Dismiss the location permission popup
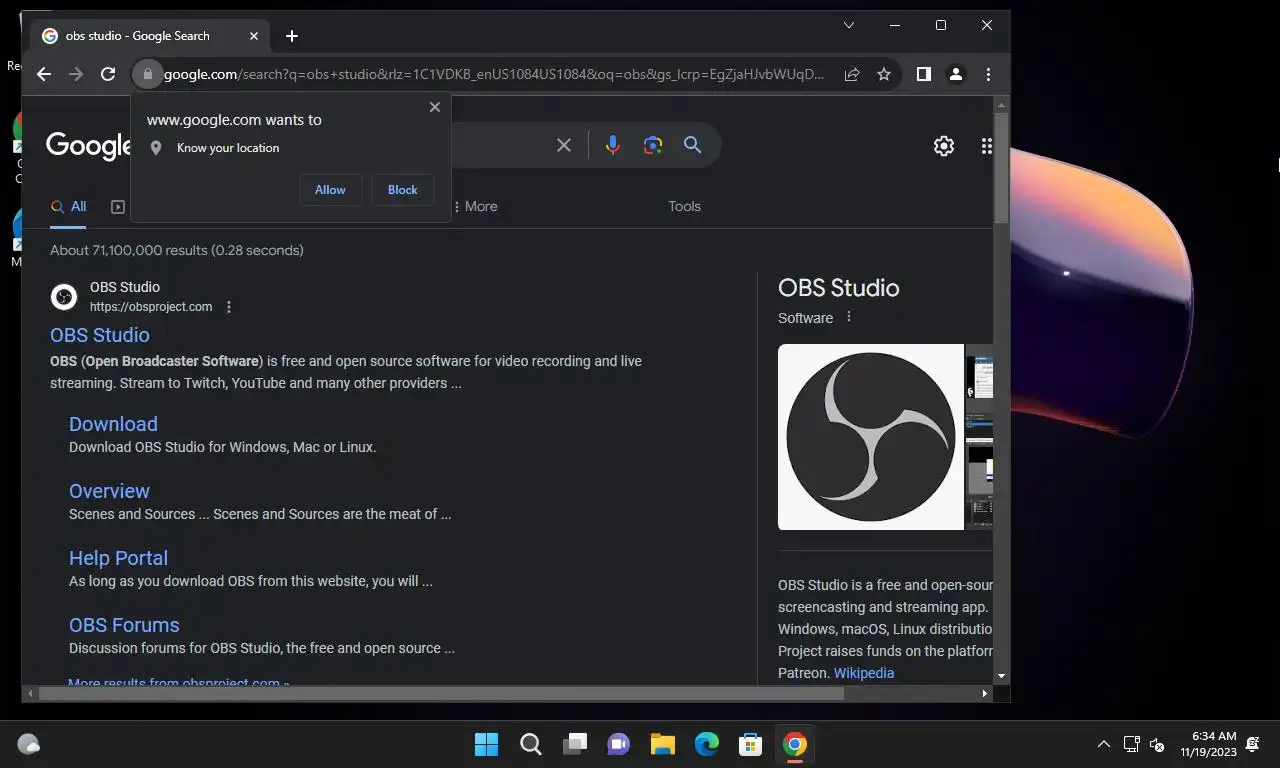 (435, 107)
